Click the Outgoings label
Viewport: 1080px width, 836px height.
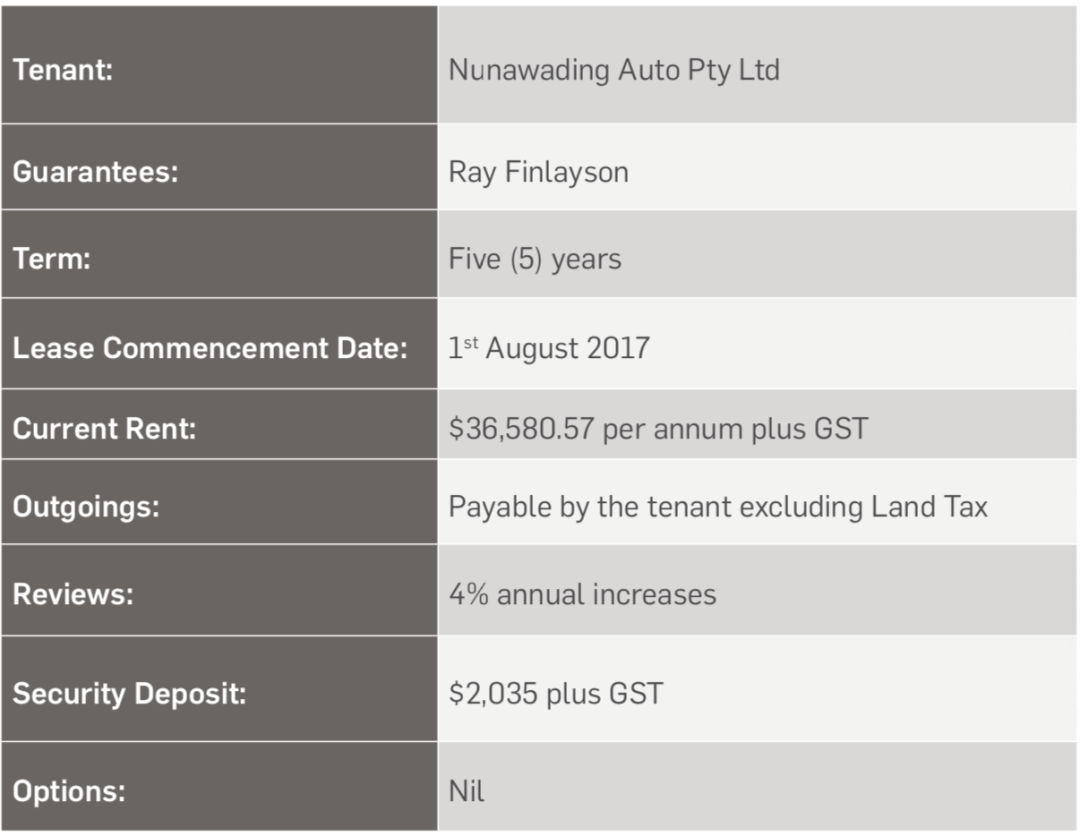point(86,508)
